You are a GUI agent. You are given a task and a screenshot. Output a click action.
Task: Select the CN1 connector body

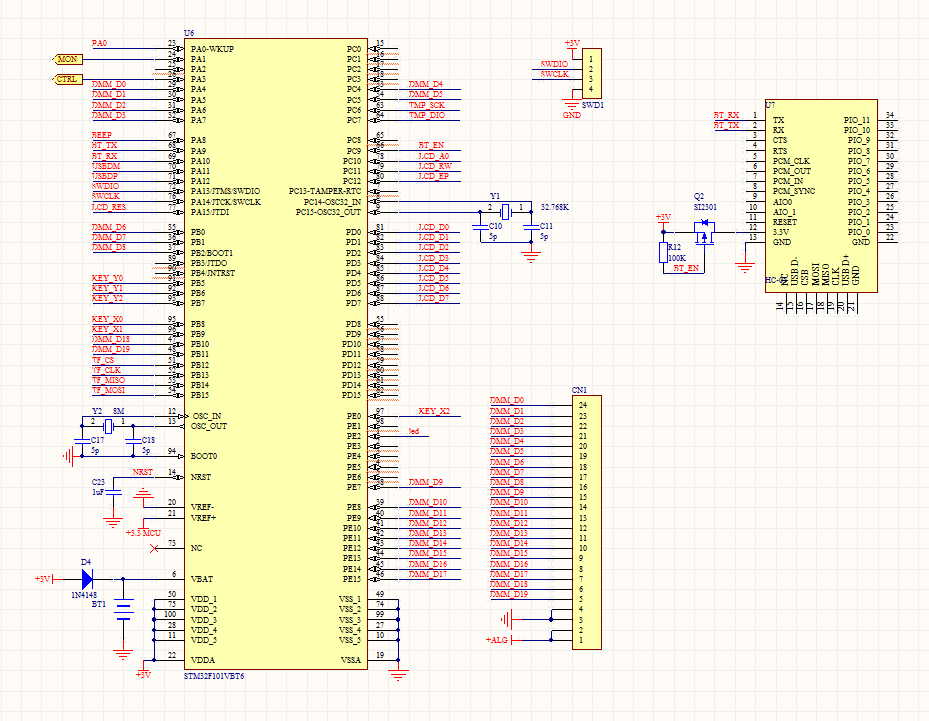coord(588,520)
